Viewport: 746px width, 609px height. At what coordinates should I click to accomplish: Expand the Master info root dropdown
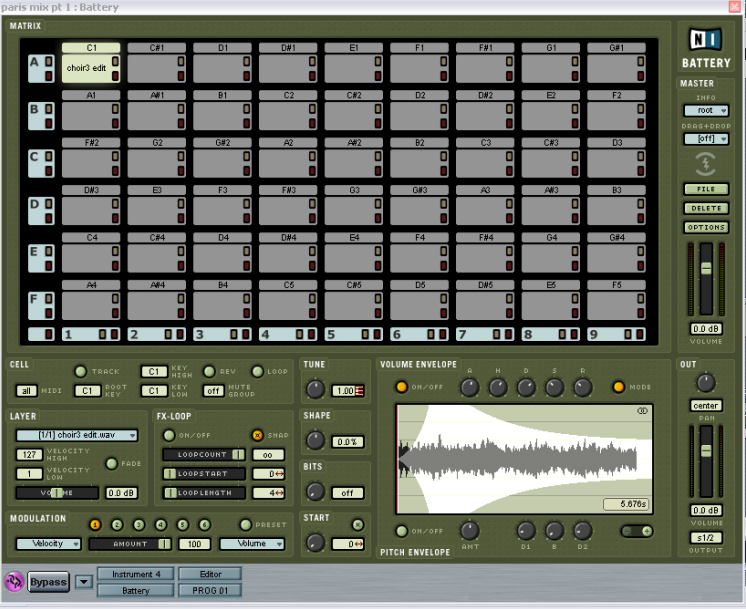tap(706, 110)
